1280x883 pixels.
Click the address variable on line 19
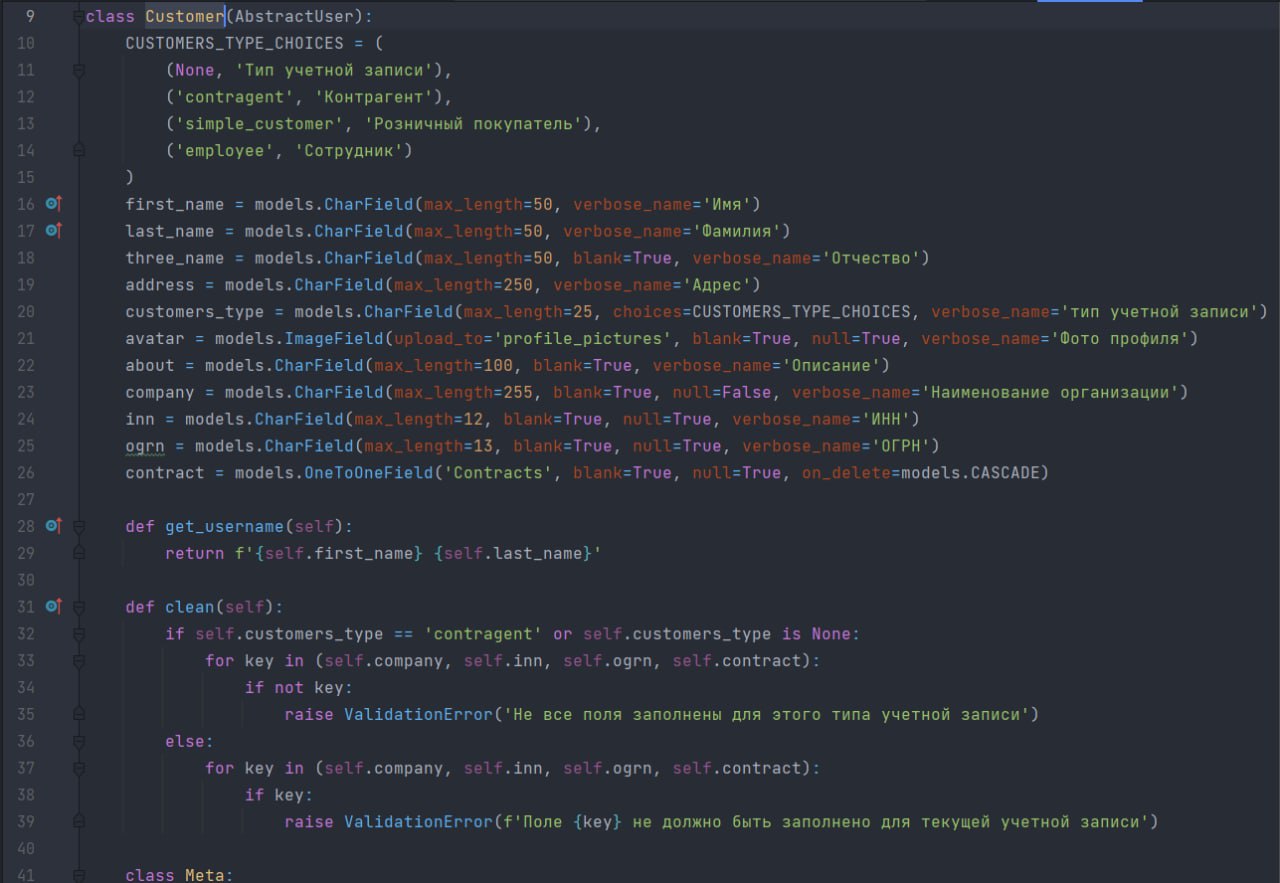[x=160, y=285]
